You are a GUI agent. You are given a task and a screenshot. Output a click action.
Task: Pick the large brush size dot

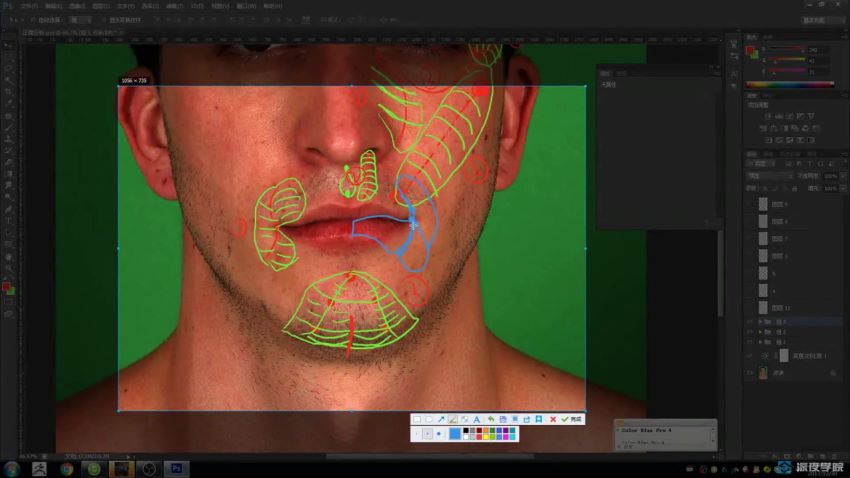click(x=439, y=434)
